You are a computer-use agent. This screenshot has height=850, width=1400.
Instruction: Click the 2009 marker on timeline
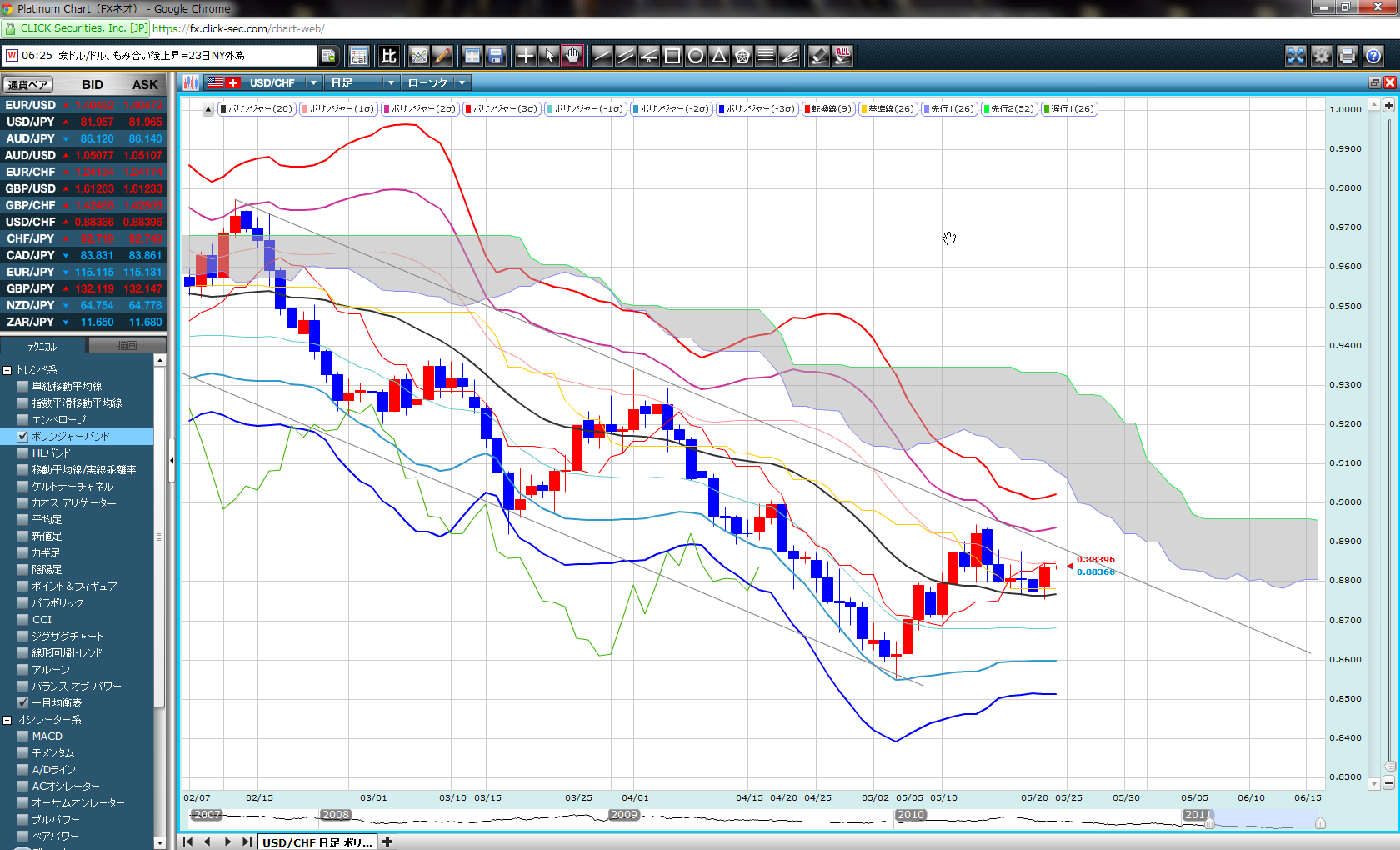click(x=623, y=815)
